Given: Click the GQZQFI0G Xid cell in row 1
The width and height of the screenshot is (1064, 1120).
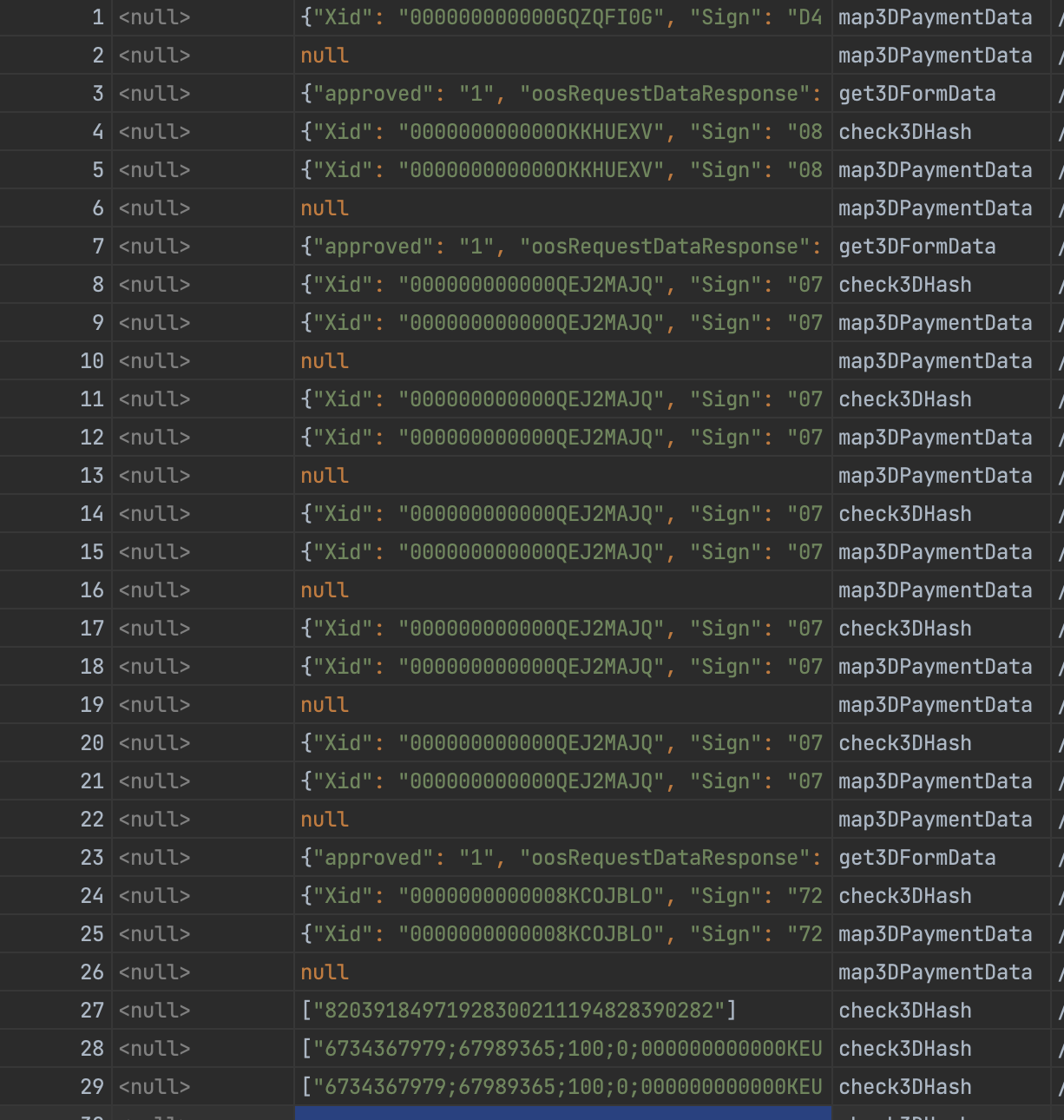Looking at the screenshot, I should click(562, 17).
